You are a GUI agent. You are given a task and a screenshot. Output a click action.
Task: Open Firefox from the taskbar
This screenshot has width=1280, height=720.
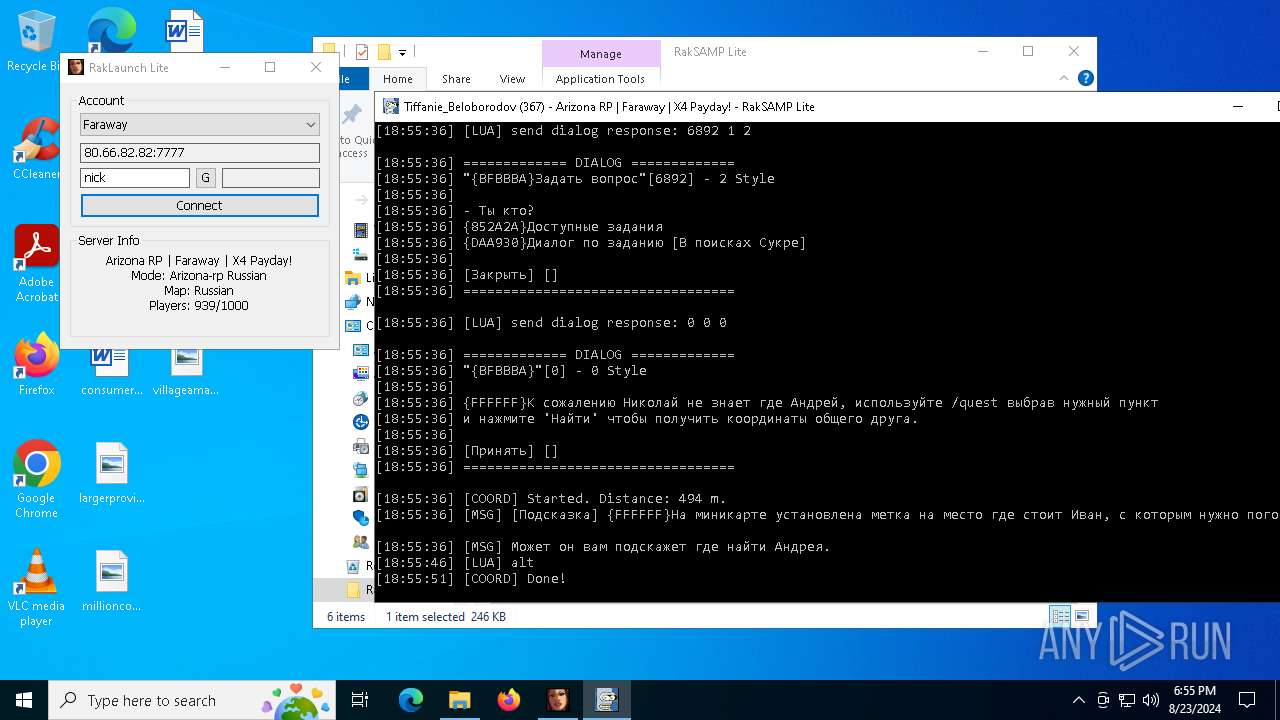[508, 700]
